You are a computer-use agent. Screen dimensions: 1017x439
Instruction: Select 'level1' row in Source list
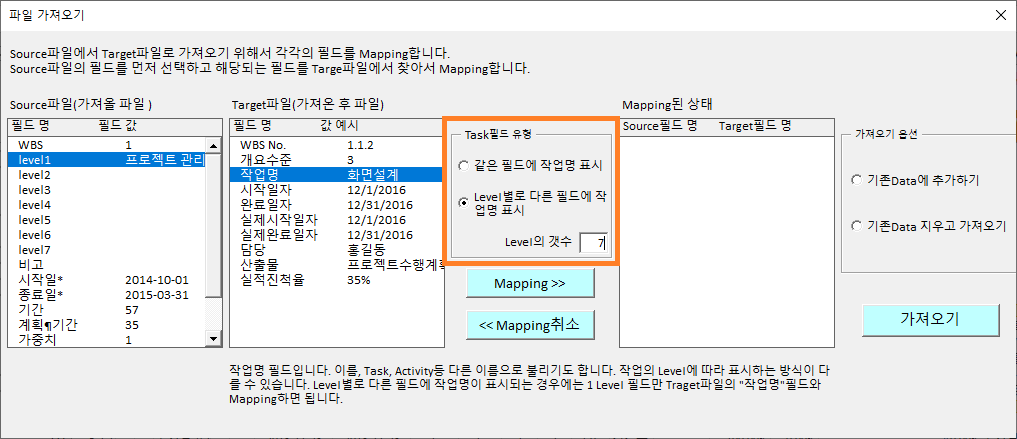coord(107,160)
